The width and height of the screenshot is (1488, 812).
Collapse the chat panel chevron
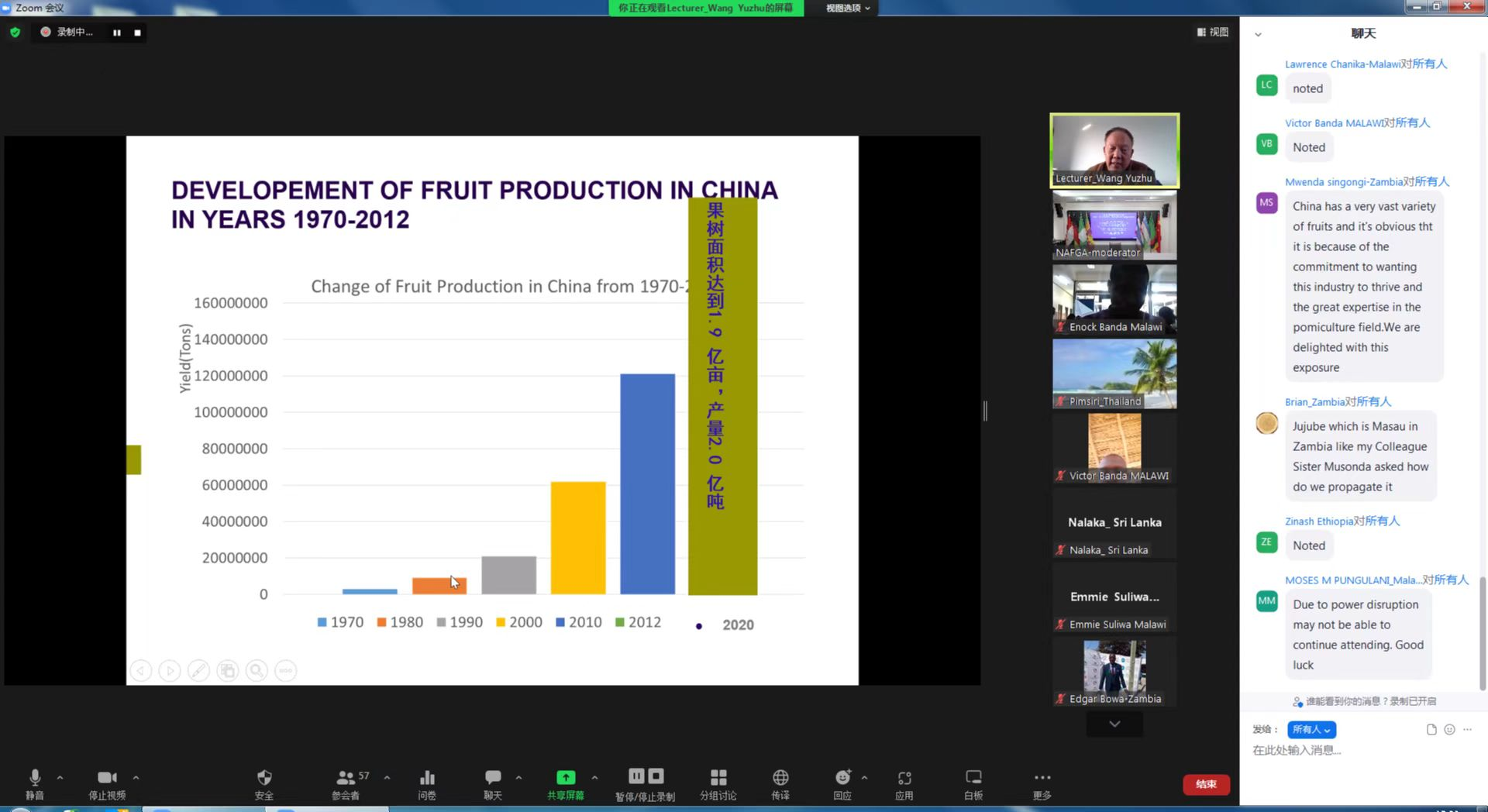pyautogui.click(x=1258, y=34)
